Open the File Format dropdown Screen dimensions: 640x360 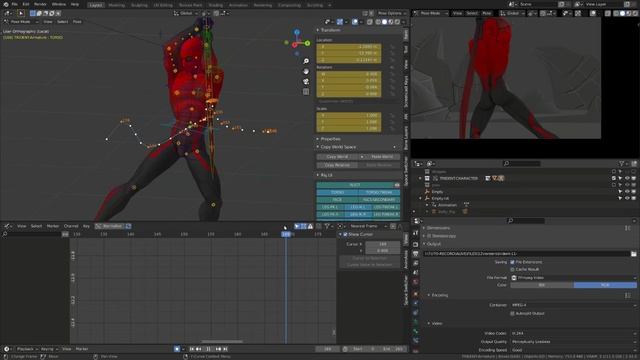coord(573,278)
